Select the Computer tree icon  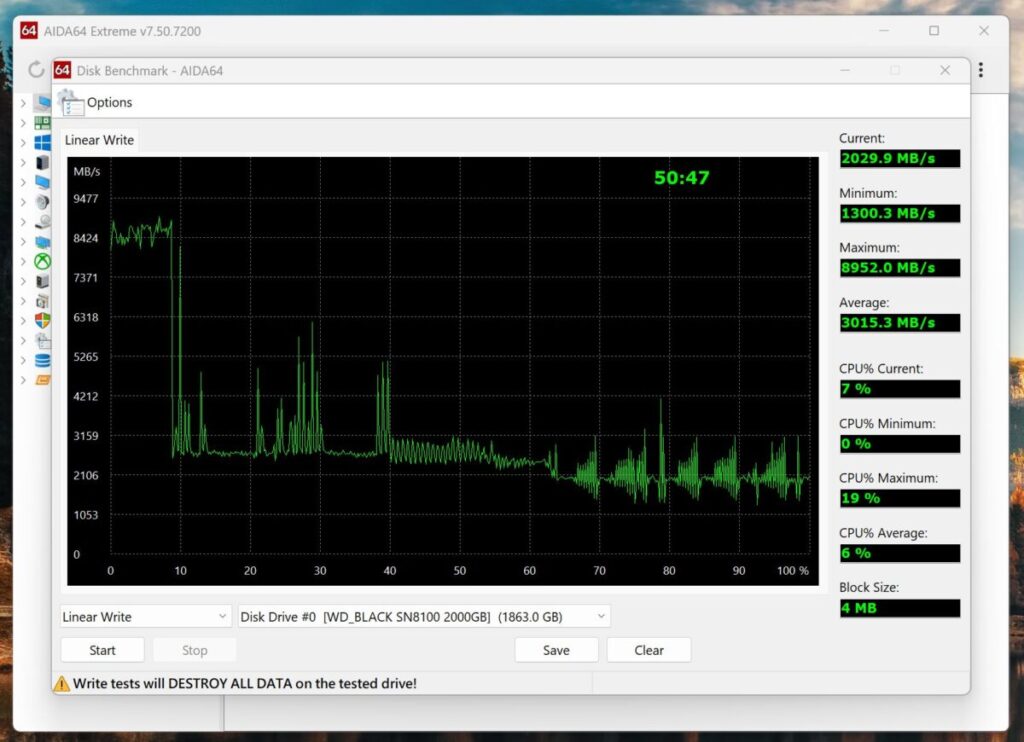coord(43,103)
